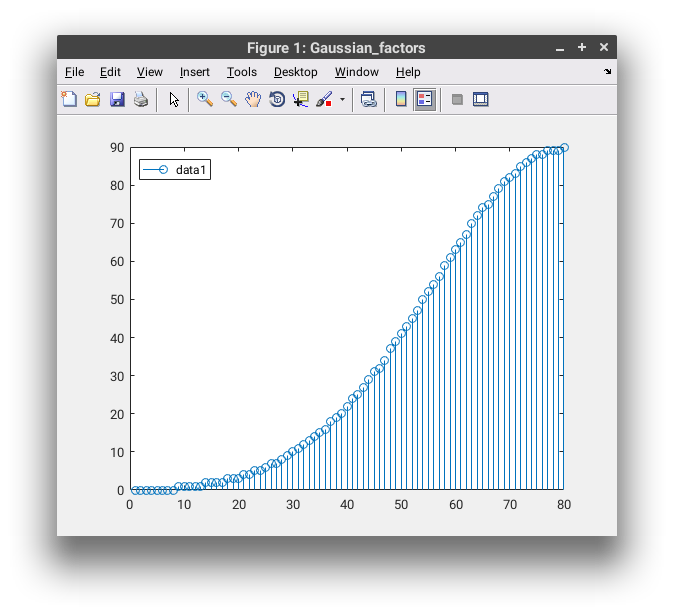The width and height of the screenshot is (674, 615).
Task: Open the Tools menu
Action: tap(242, 72)
